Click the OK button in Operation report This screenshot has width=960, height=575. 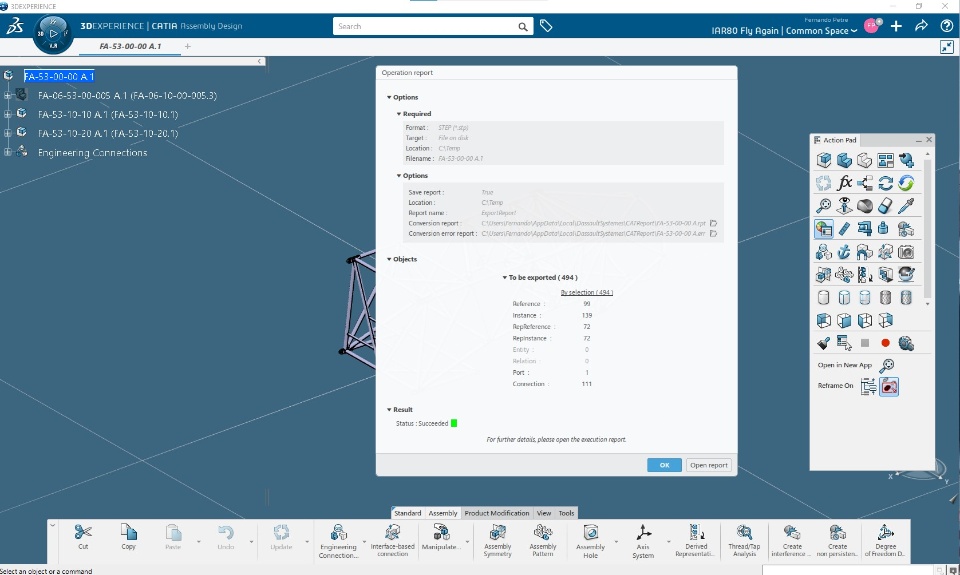tap(664, 465)
